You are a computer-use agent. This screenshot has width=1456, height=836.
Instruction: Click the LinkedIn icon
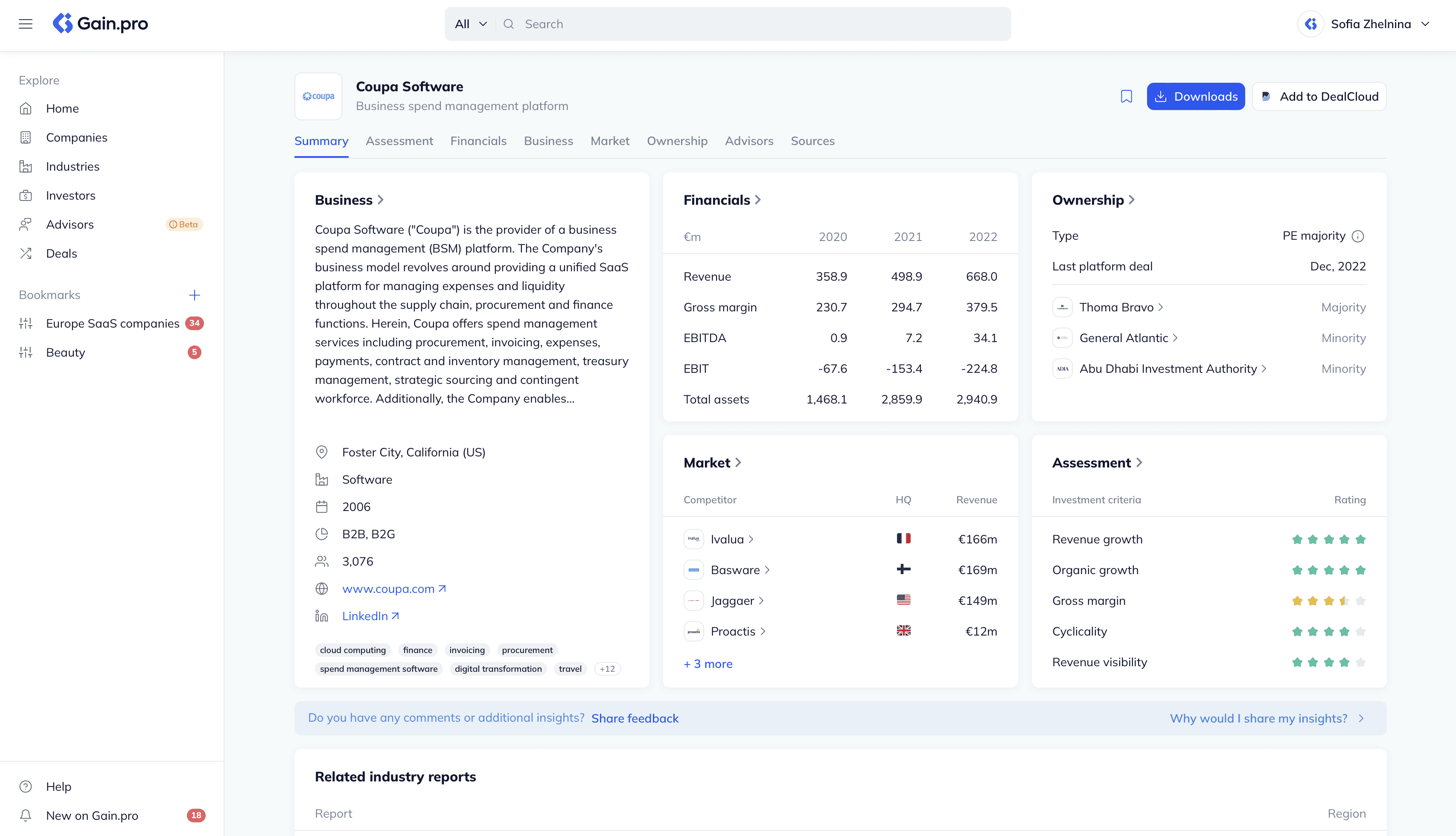pos(322,616)
